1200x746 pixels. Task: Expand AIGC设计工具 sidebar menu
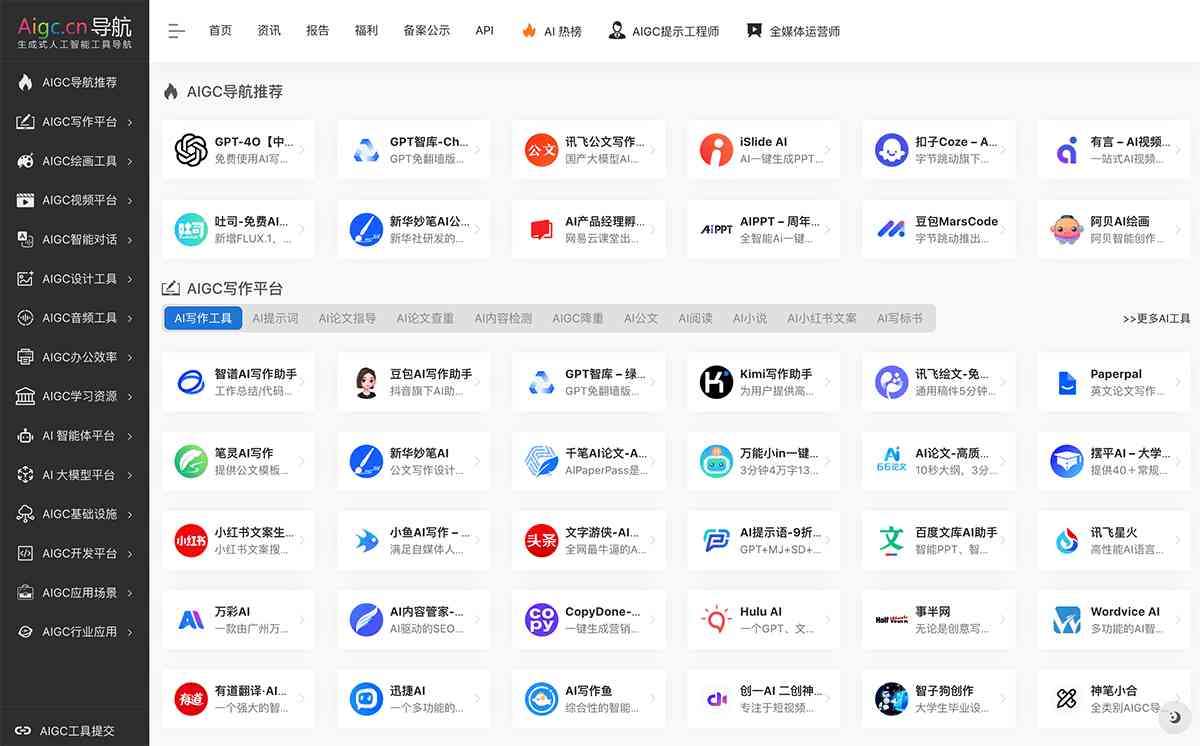(x=74, y=279)
